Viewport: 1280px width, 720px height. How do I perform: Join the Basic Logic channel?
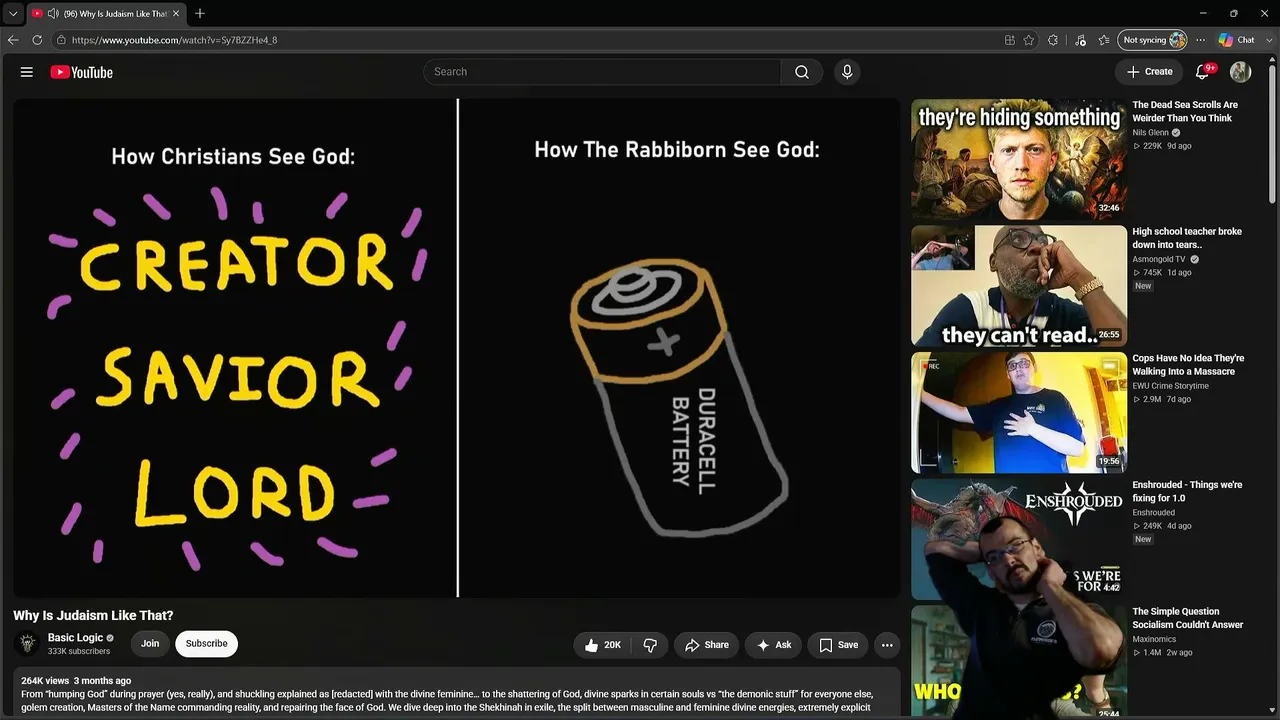point(150,644)
